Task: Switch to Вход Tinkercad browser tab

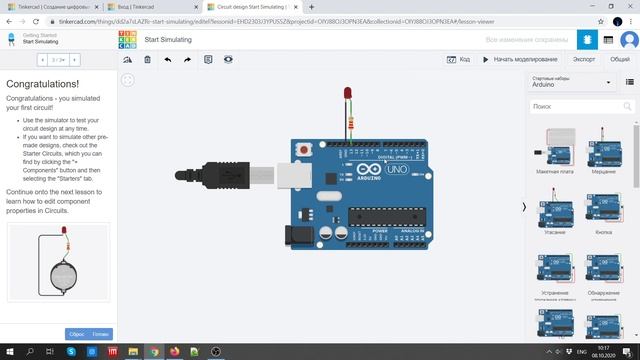Action: coord(152,7)
